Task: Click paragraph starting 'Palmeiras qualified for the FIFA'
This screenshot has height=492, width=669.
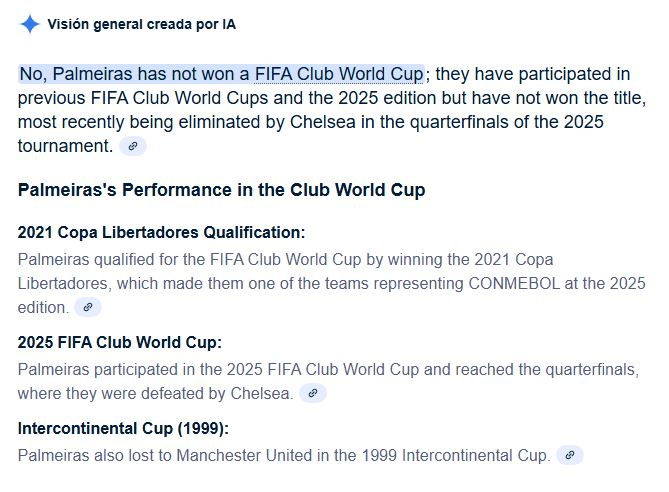Action: coord(332,283)
